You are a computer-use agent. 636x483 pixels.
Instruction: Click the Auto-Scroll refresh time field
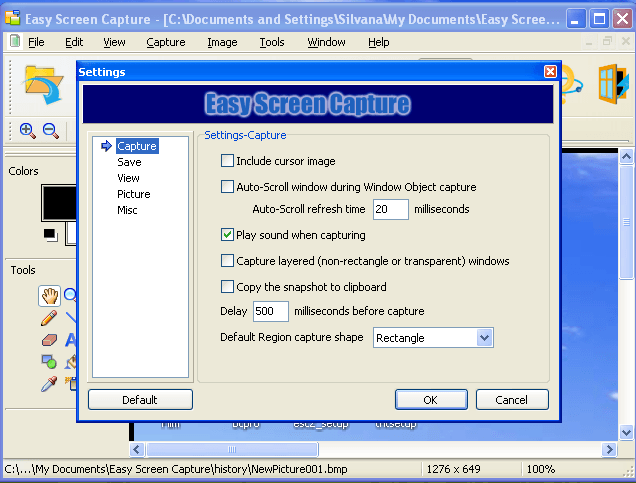[391, 209]
